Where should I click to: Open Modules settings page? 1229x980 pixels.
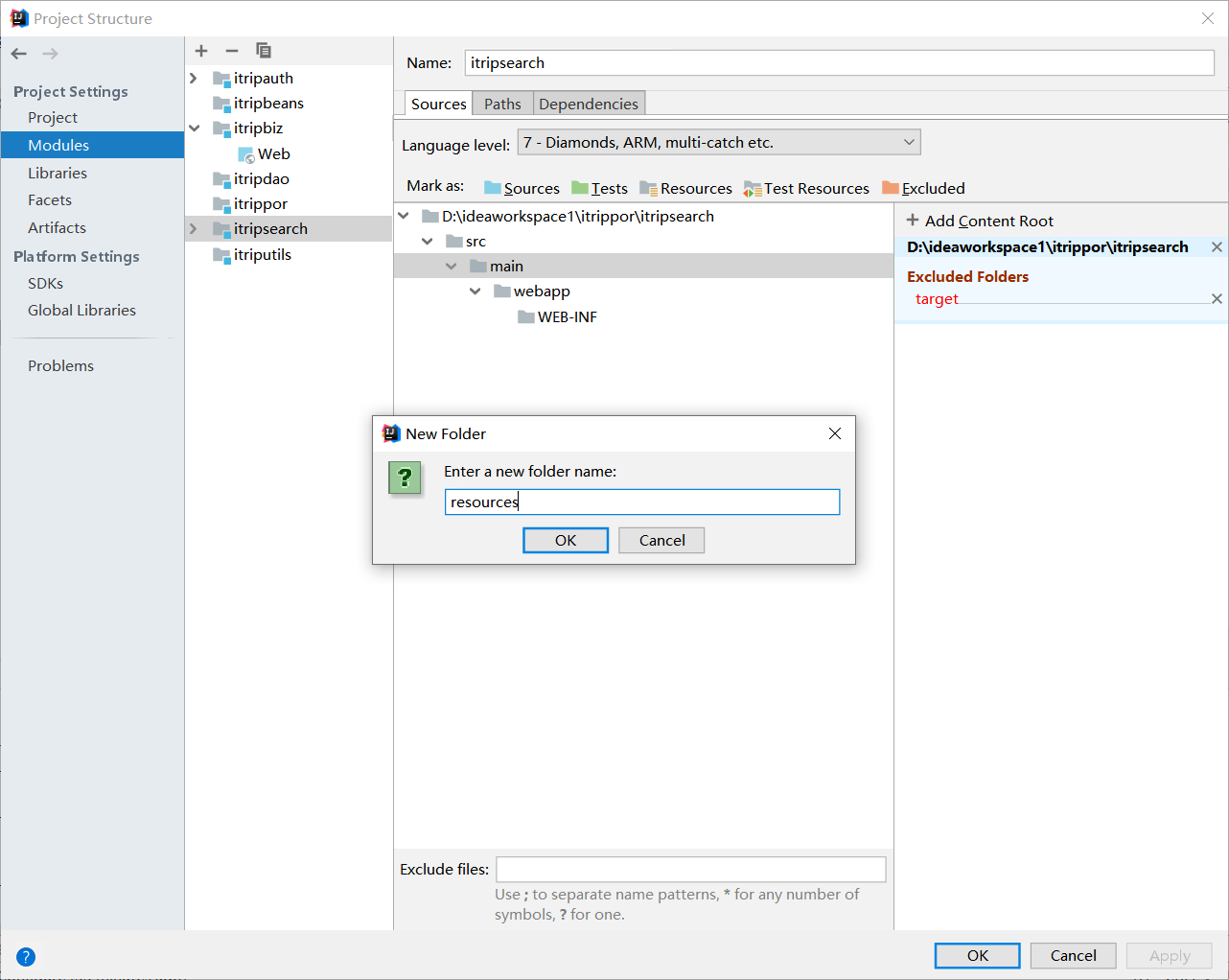tap(58, 145)
